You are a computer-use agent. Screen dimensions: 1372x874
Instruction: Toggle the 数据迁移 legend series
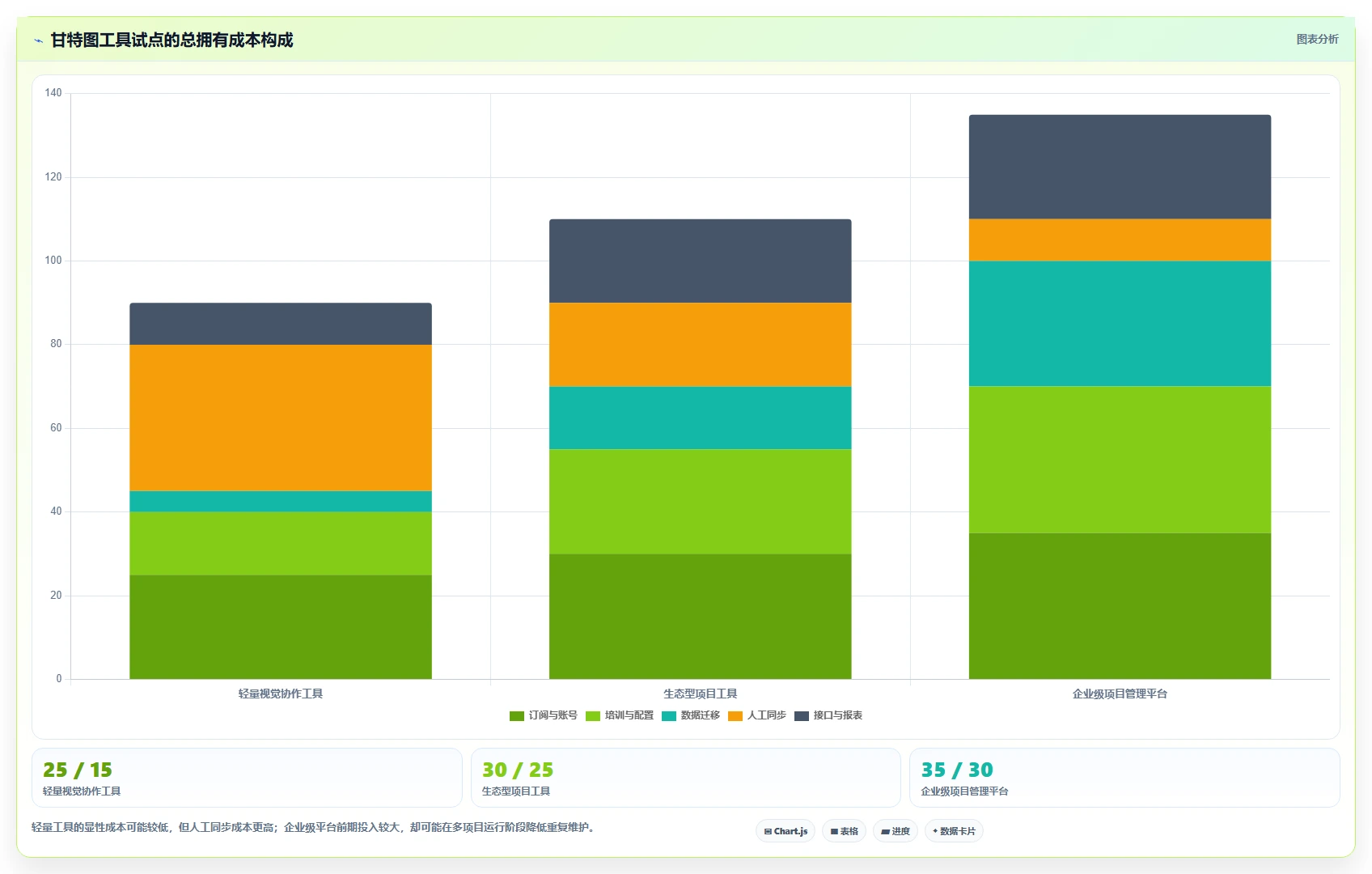(691, 715)
